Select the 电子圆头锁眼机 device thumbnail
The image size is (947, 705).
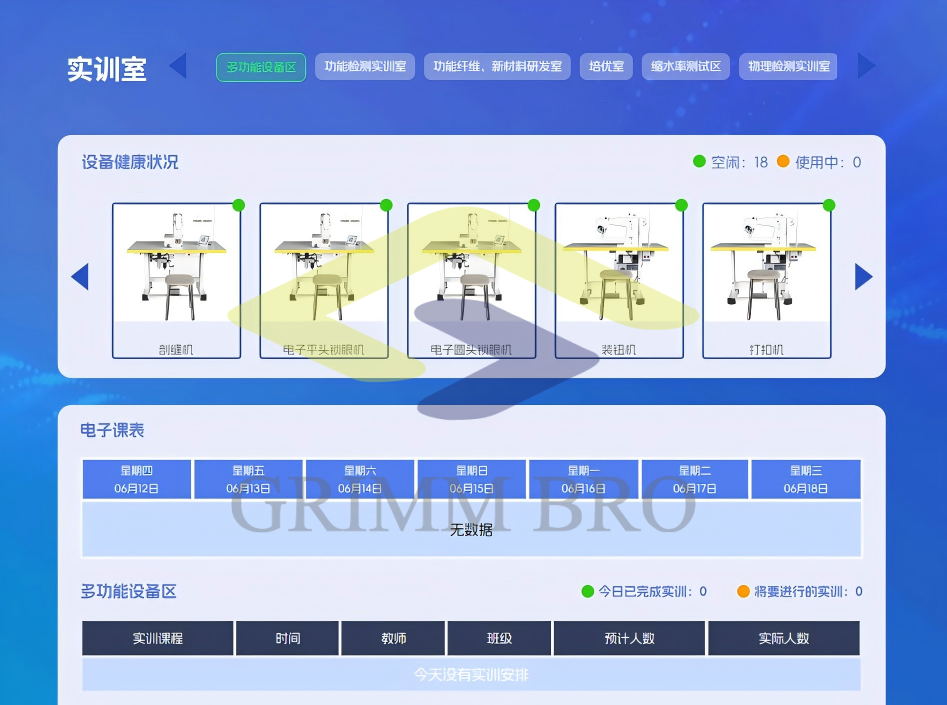(471, 280)
